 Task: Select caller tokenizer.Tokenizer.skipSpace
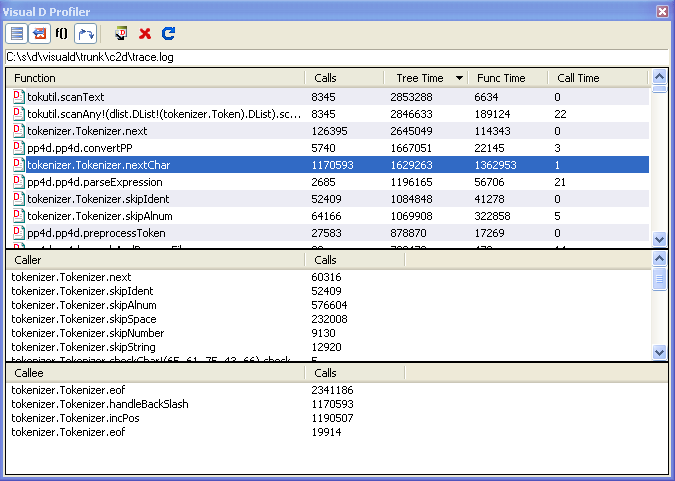[x=84, y=319]
